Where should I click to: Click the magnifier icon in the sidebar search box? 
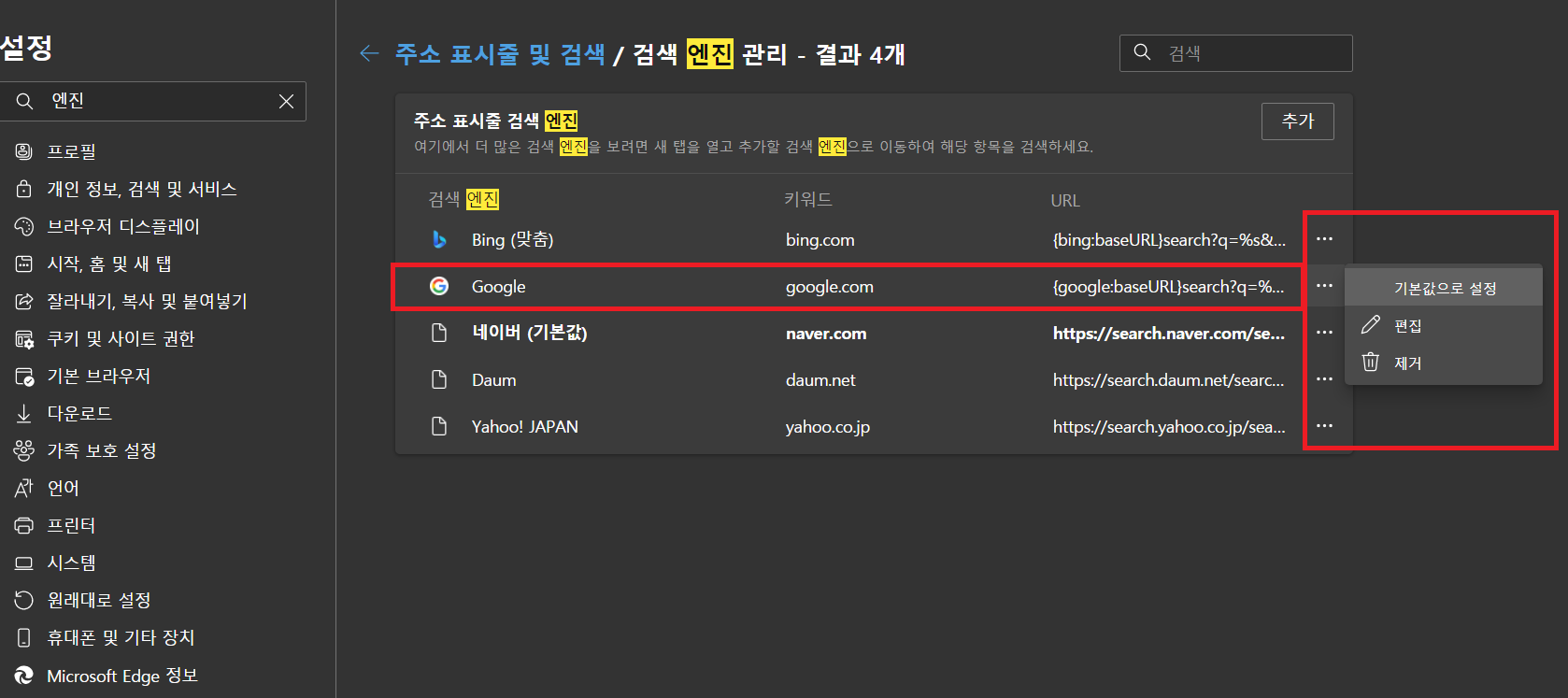[x=25, y=101]
